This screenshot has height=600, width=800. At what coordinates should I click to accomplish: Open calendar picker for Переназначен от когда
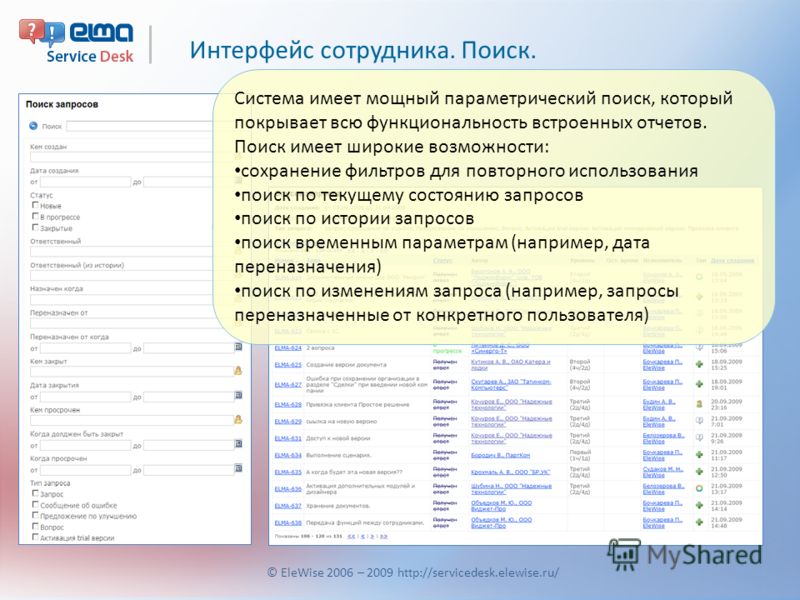pyautogui.click(x=238, y=347)
